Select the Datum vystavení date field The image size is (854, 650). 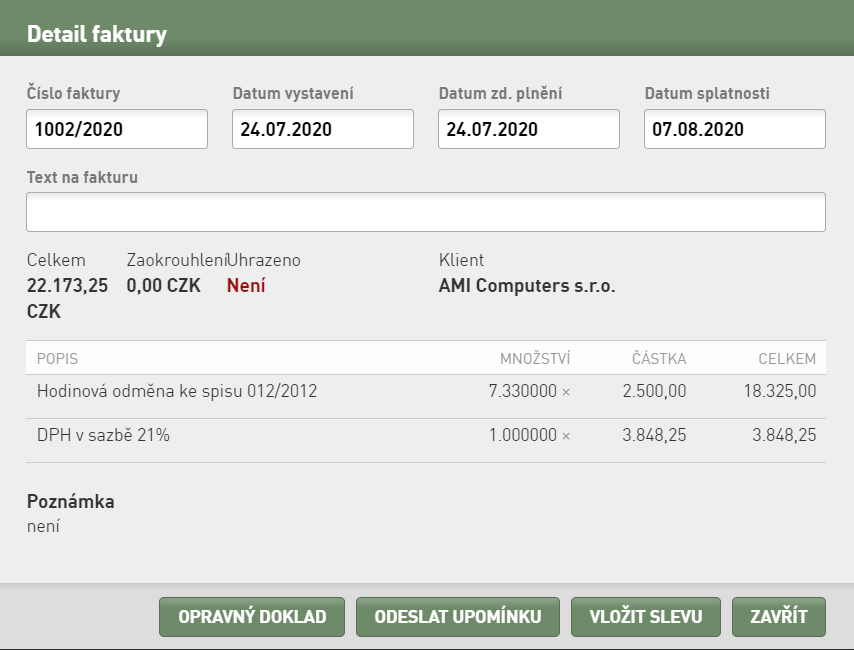coord(323,129)
